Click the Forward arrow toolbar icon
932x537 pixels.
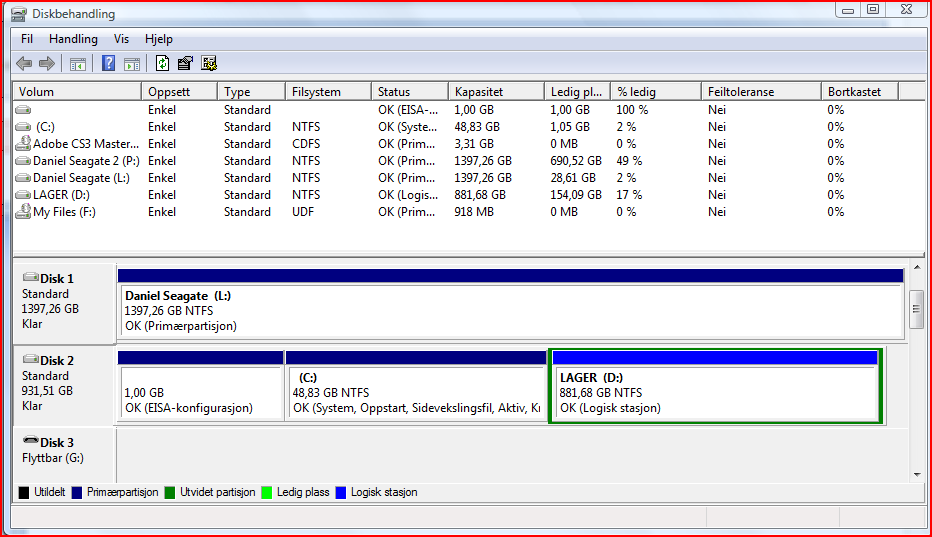[x=46, y=64]
